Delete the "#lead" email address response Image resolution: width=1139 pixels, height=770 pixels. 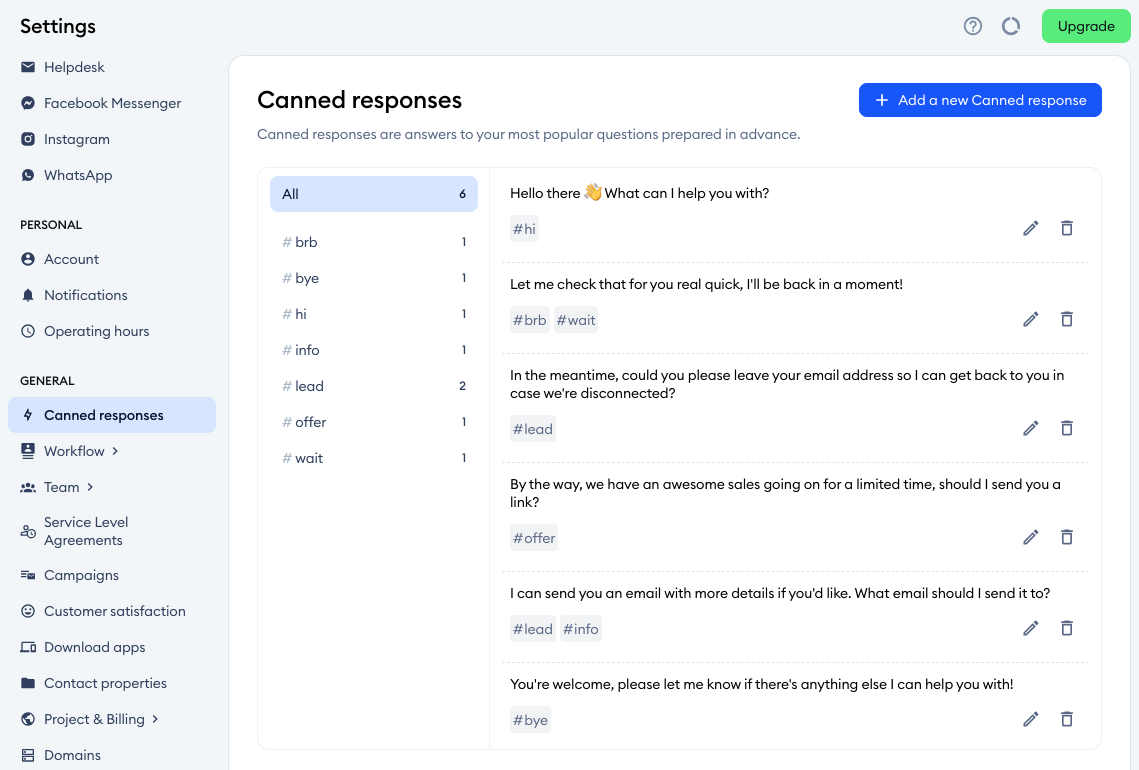[x=1066, y=428]
